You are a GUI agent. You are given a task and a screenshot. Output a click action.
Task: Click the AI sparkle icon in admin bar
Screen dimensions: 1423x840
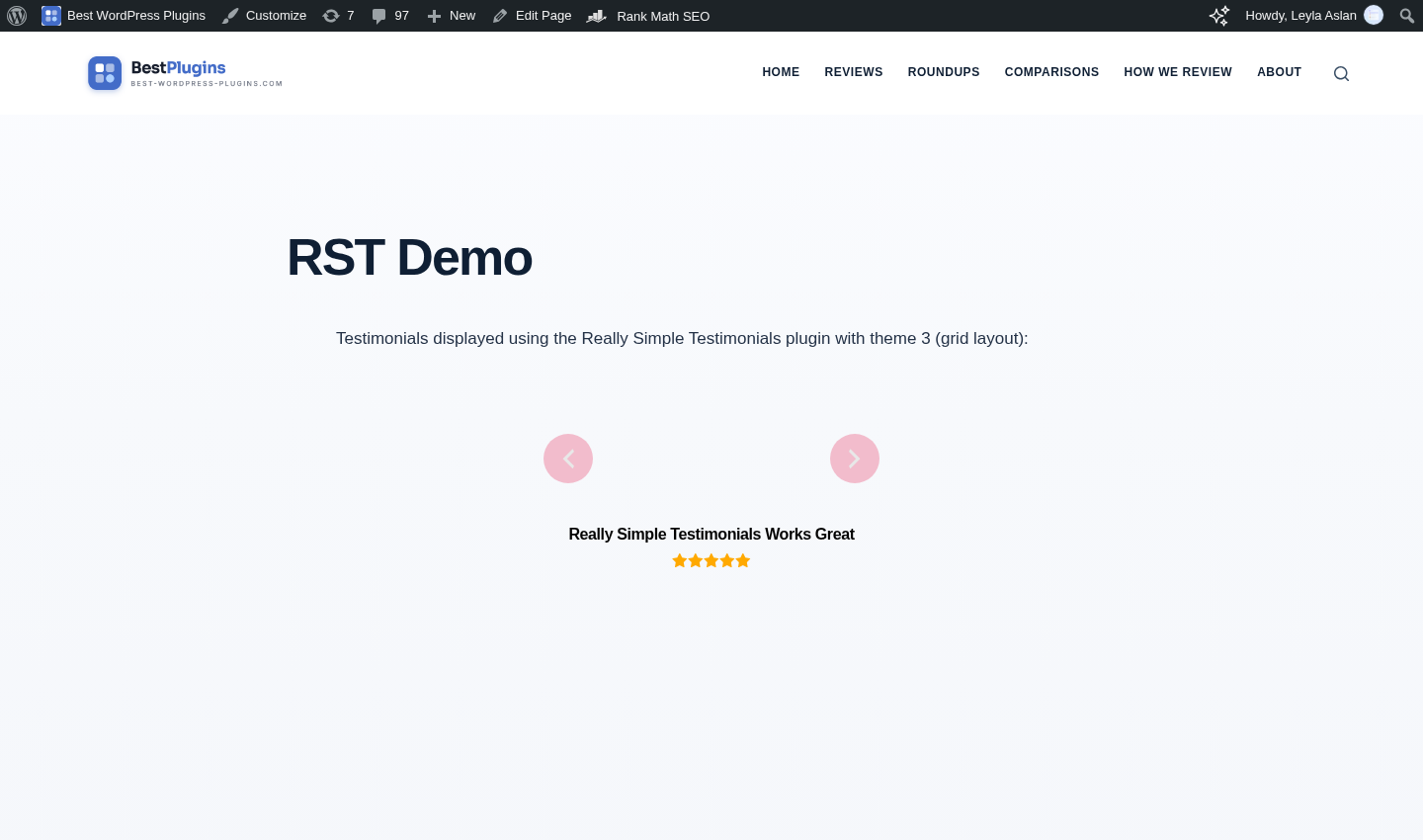point(1219,16)
